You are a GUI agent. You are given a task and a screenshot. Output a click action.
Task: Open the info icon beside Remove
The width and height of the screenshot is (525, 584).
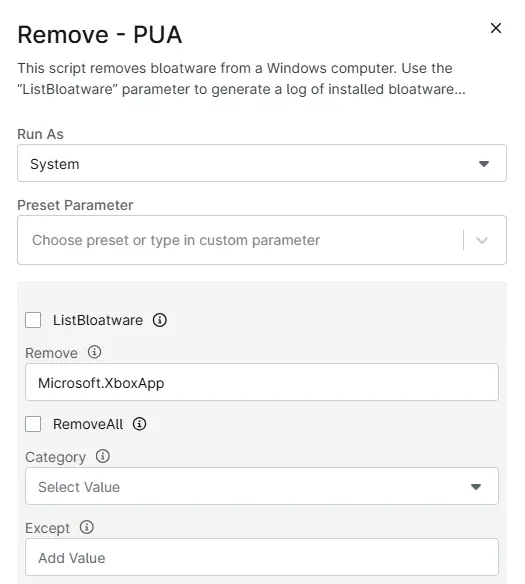[x=94, y=352]
